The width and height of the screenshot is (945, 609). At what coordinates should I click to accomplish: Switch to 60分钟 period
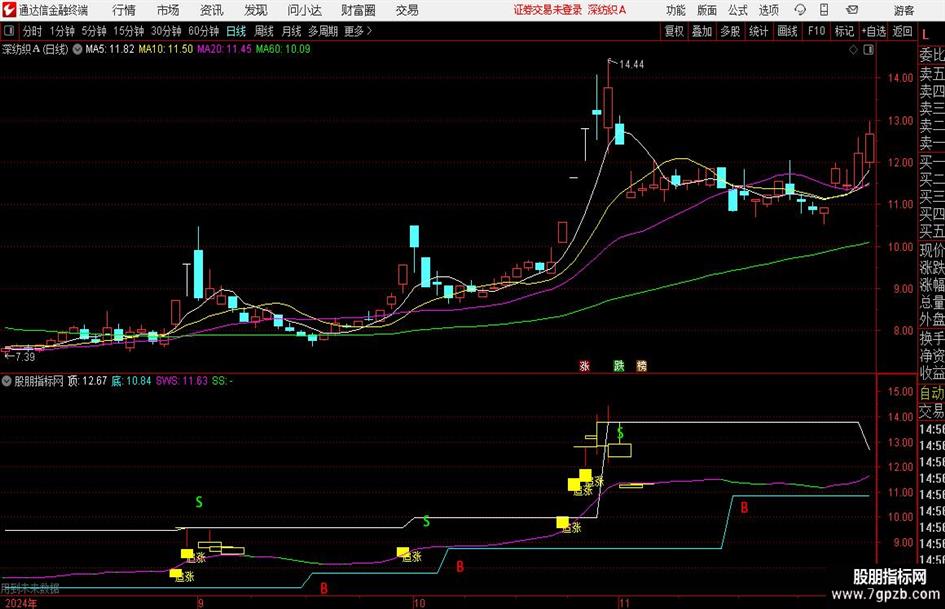point(203,31)
